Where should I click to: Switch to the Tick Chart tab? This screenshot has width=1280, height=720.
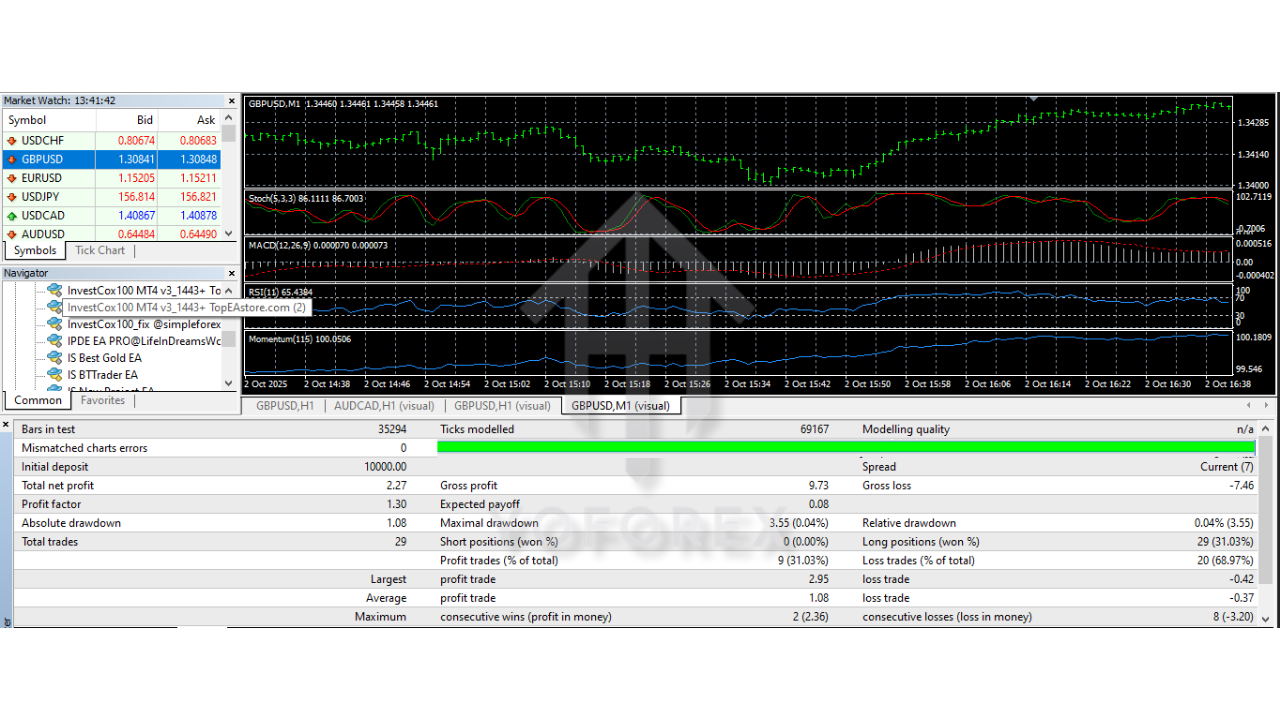(99, 250)
